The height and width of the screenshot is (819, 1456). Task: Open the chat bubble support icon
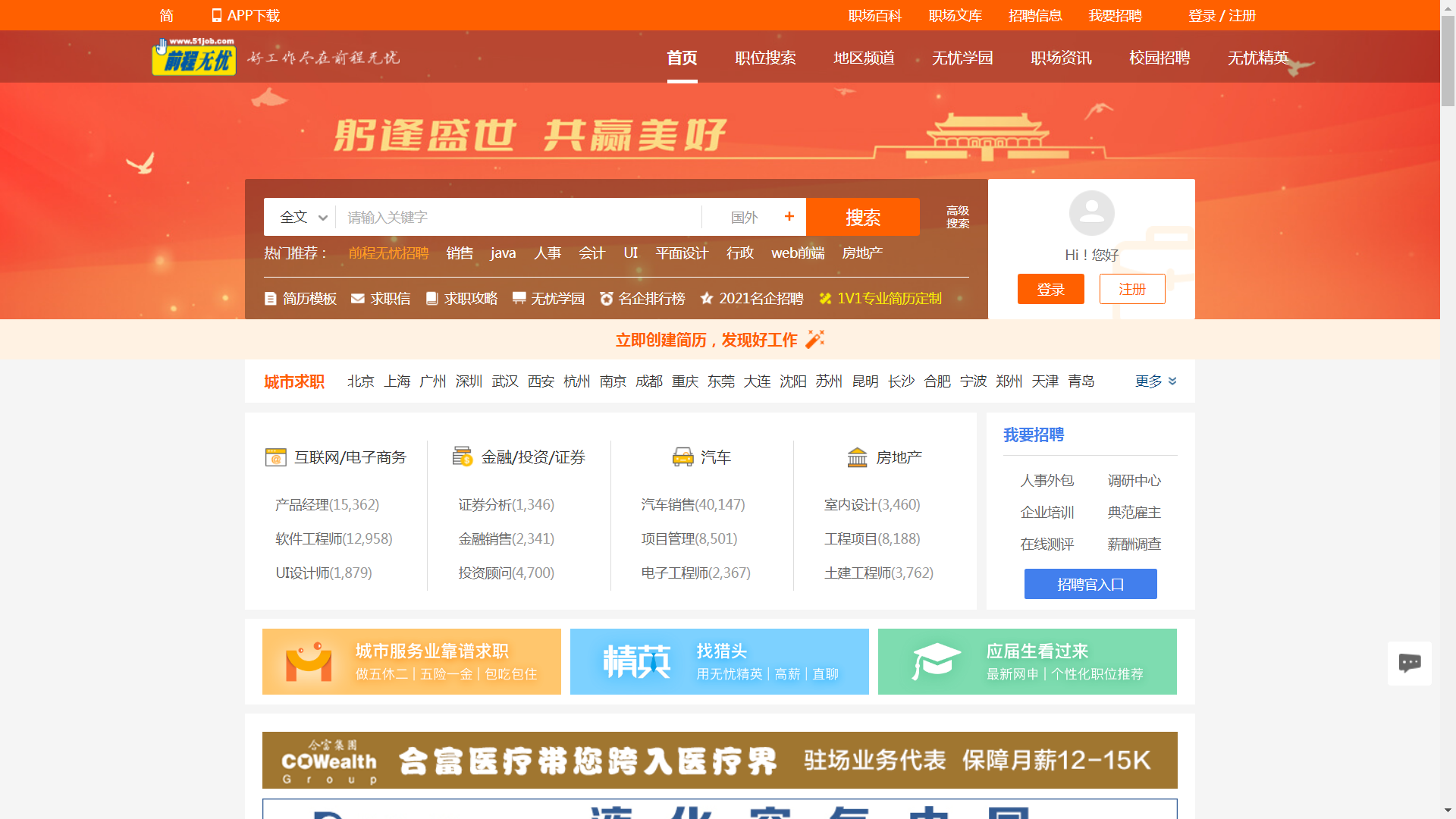click(1410, 663)
